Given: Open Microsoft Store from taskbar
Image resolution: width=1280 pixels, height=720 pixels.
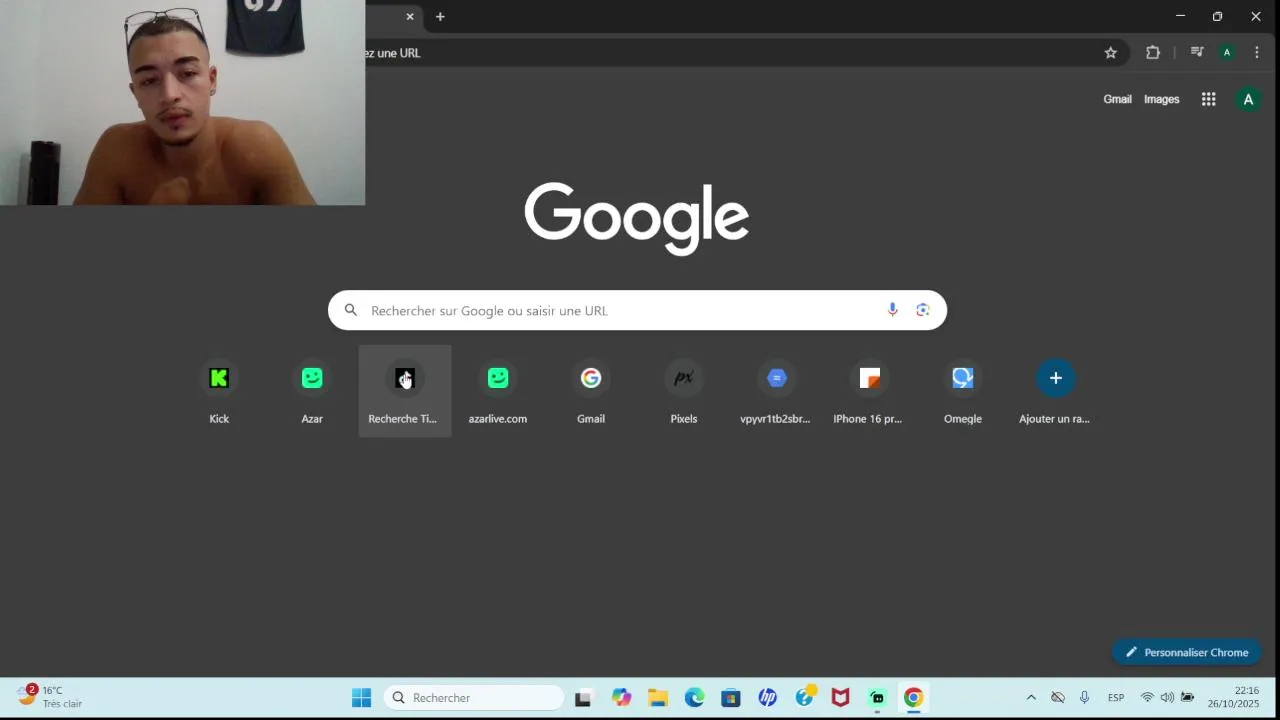Looking at the screenshot, I should click(731, 698).
